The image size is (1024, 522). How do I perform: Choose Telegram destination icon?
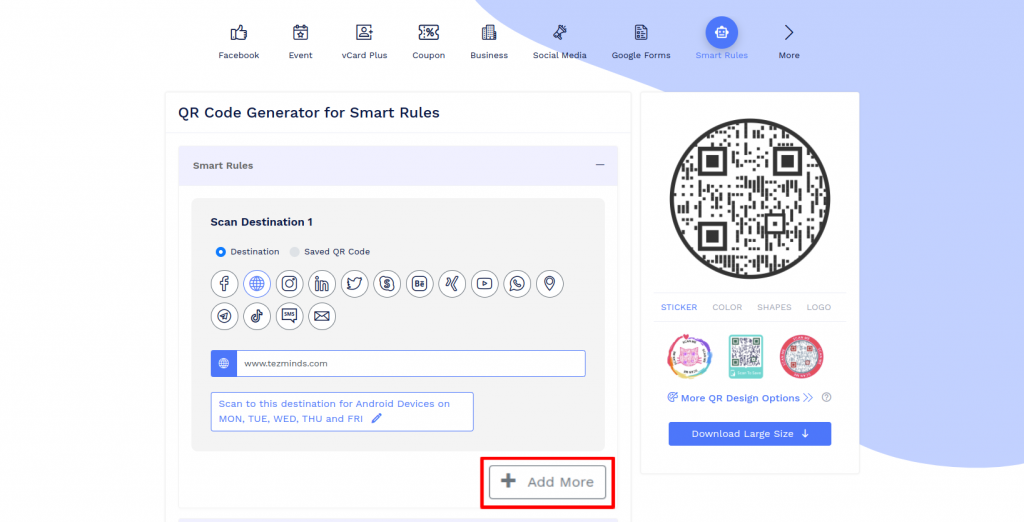click(224, 316)
